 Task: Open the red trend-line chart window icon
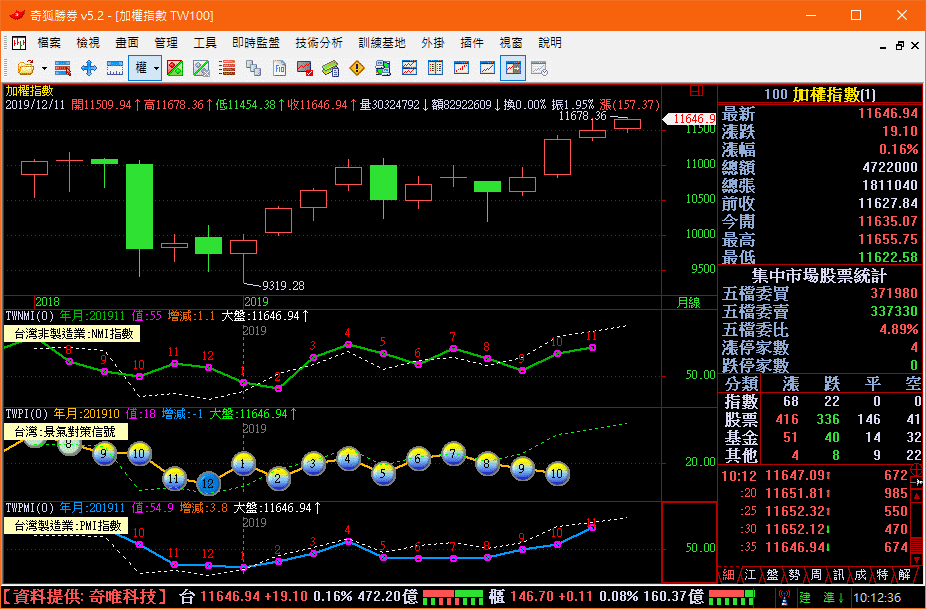409,69
